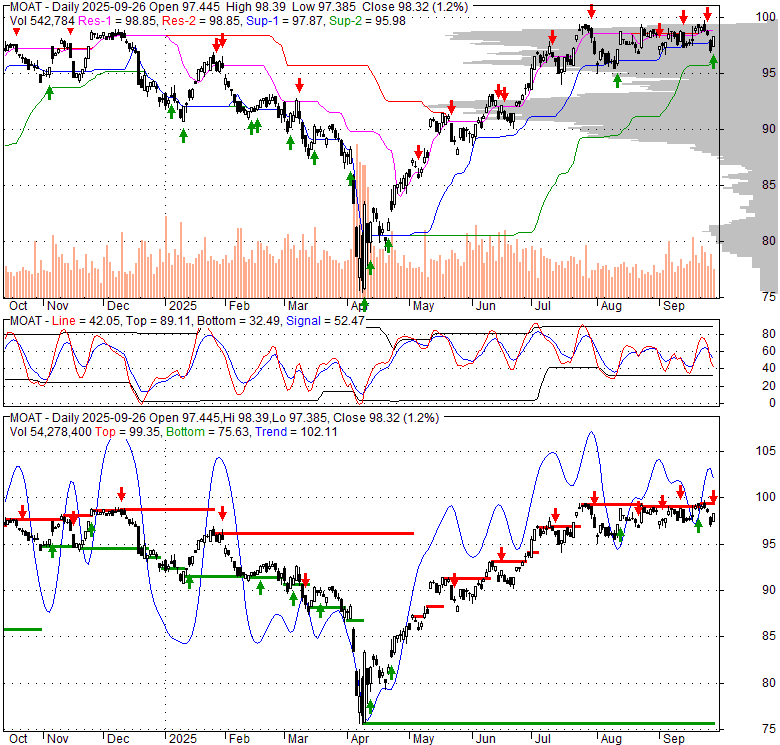Click the Trend = 102.11 label
This screenshot has width=780, height=745.
[296, 432]
